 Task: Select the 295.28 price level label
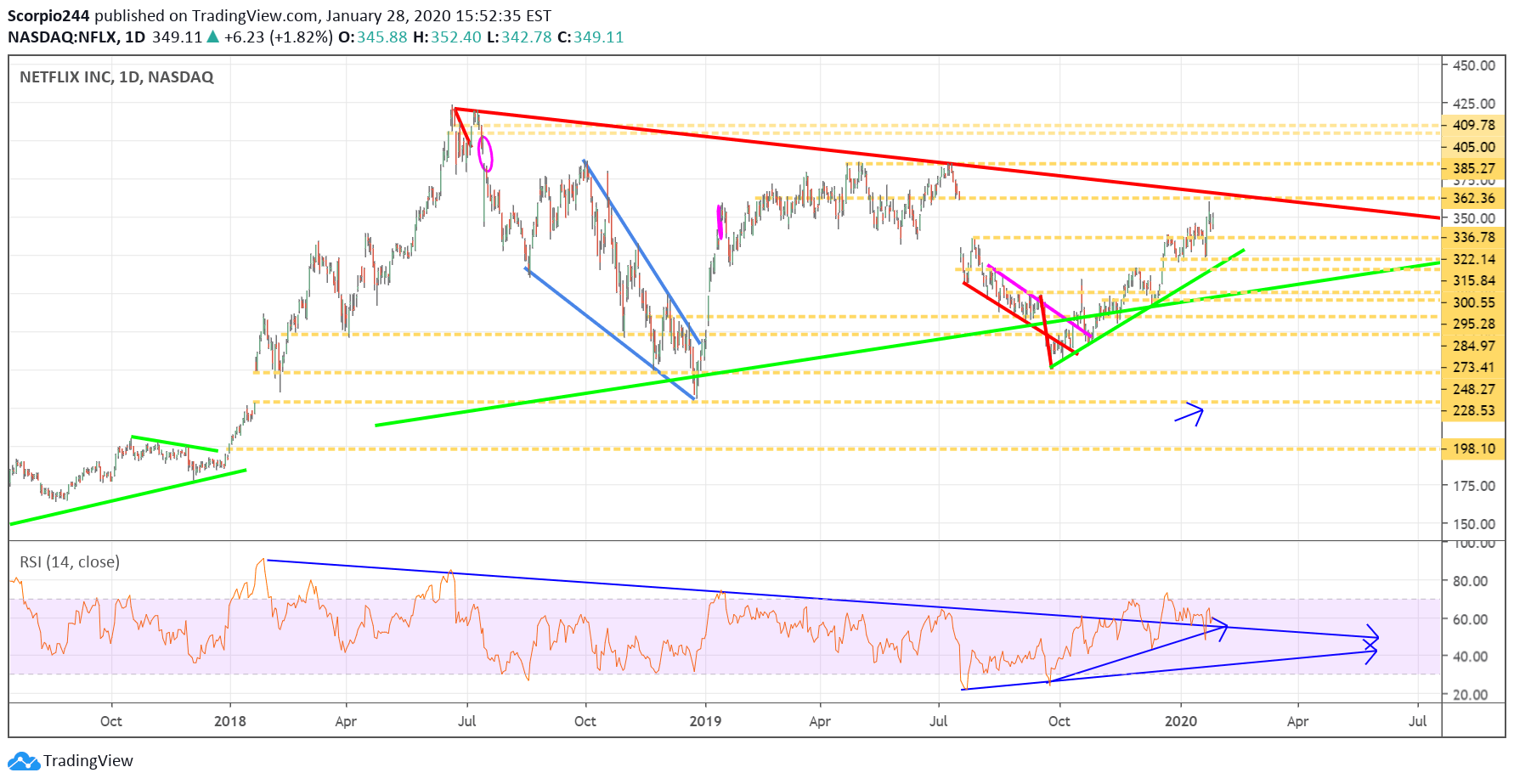1473,324
